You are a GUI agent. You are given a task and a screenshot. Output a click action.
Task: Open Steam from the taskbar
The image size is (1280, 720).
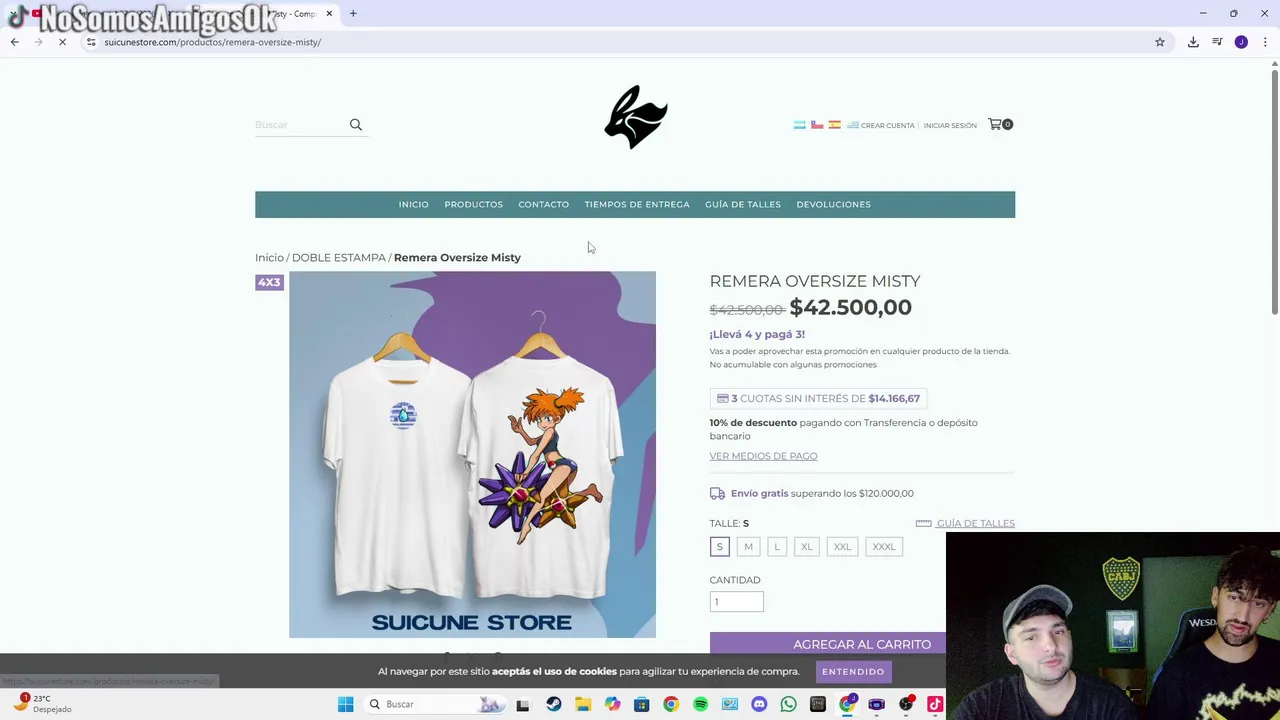pyautogui.click(x=554, y=704)
